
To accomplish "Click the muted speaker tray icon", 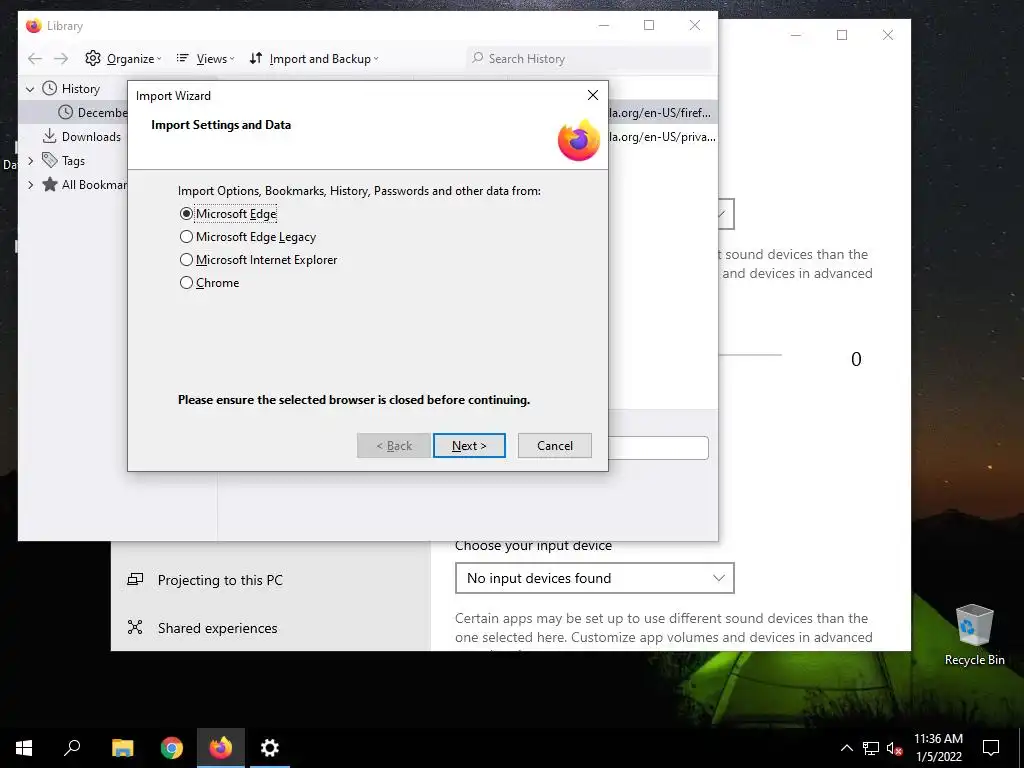I will click(894, 748).
